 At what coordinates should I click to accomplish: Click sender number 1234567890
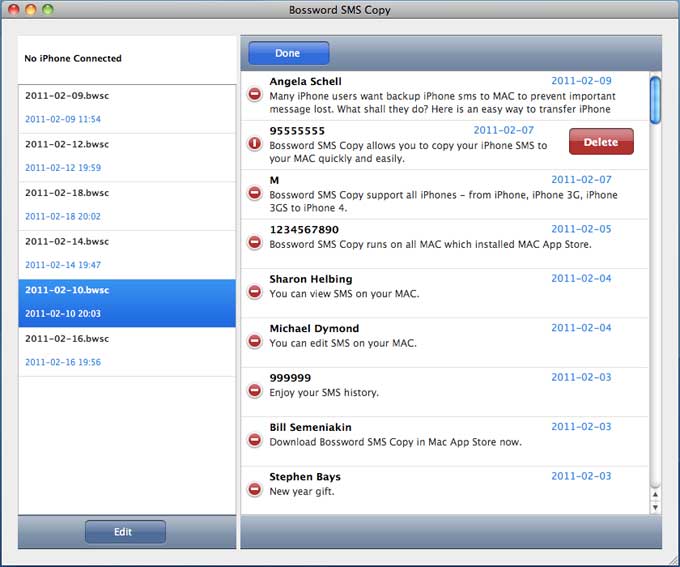(x=304, y=230)
